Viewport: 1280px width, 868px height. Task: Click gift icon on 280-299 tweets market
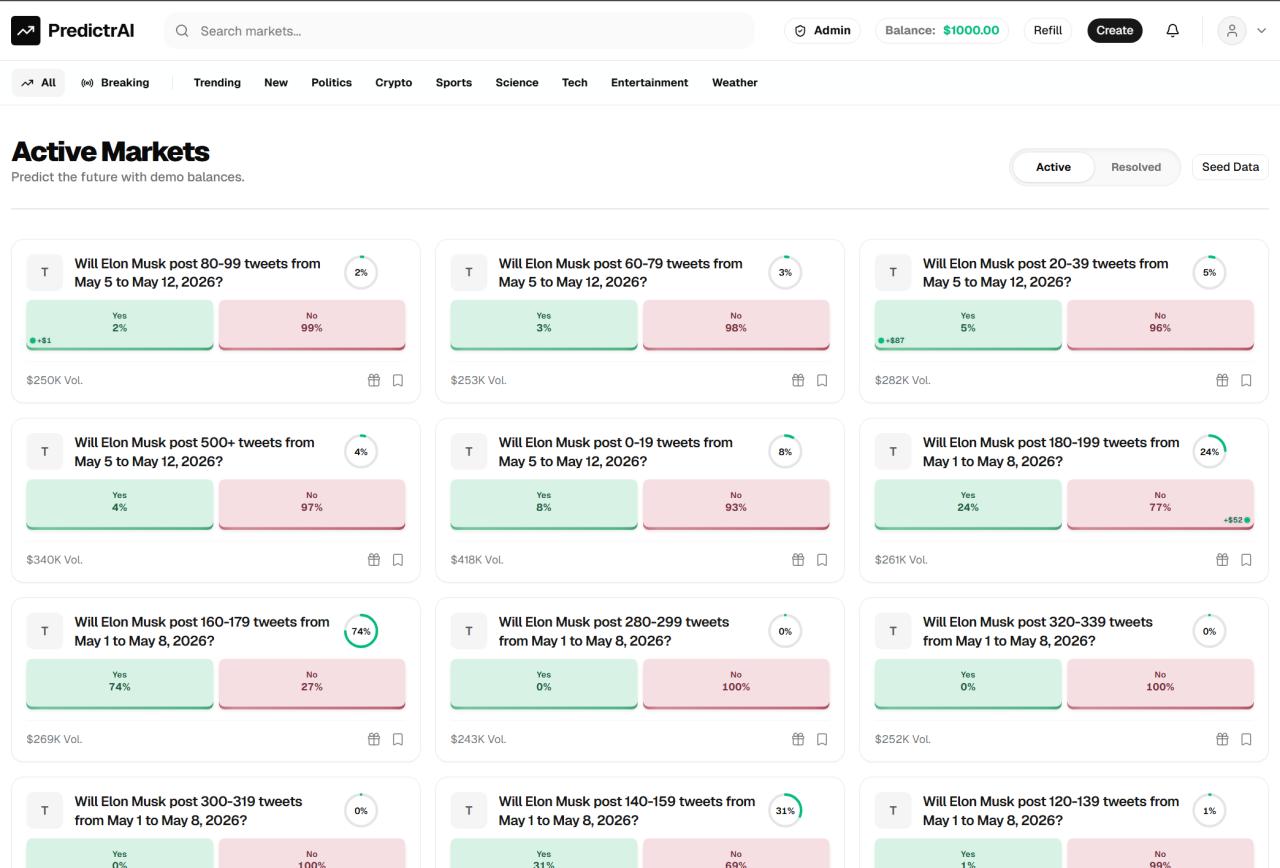pos(798,739)
